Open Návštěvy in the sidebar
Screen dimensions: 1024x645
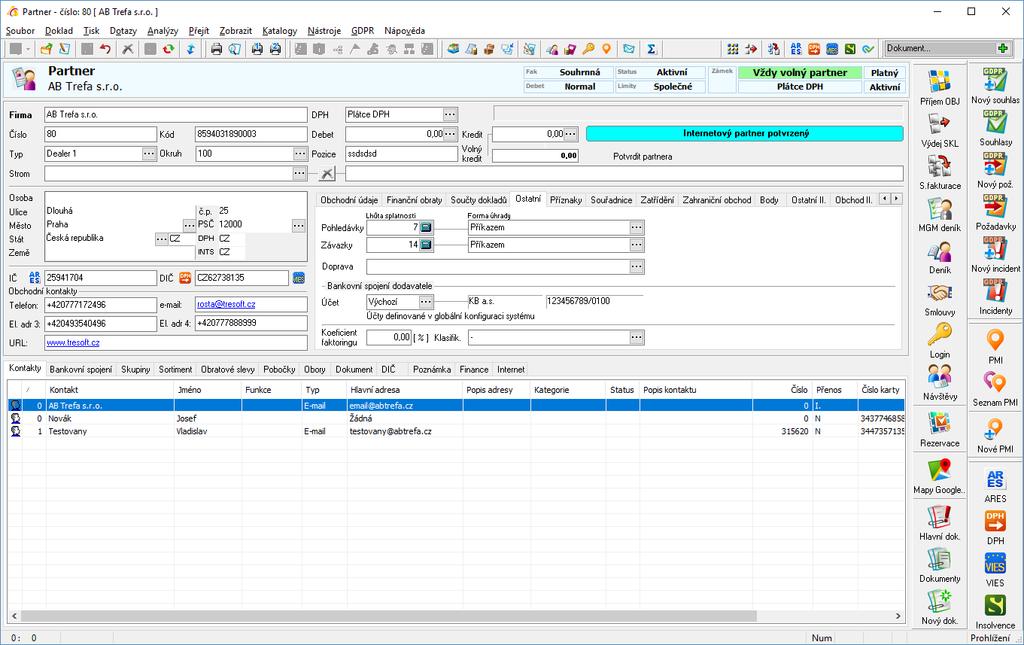coord(939,383)
